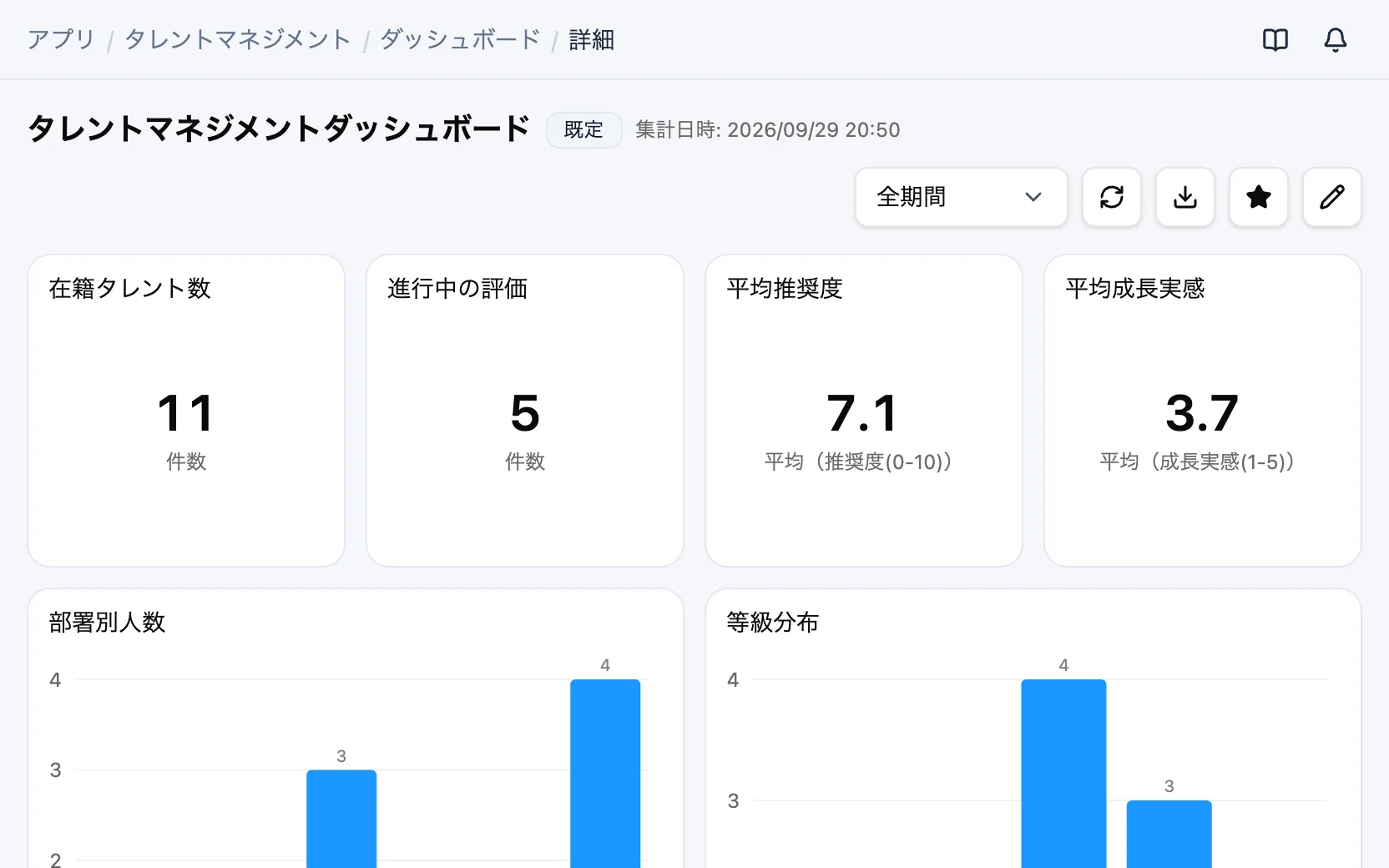Click the 平均（推奨度(0-10)） caption
The height and width of the screenshot is (868, 1389).
click(x=863, y=462)
